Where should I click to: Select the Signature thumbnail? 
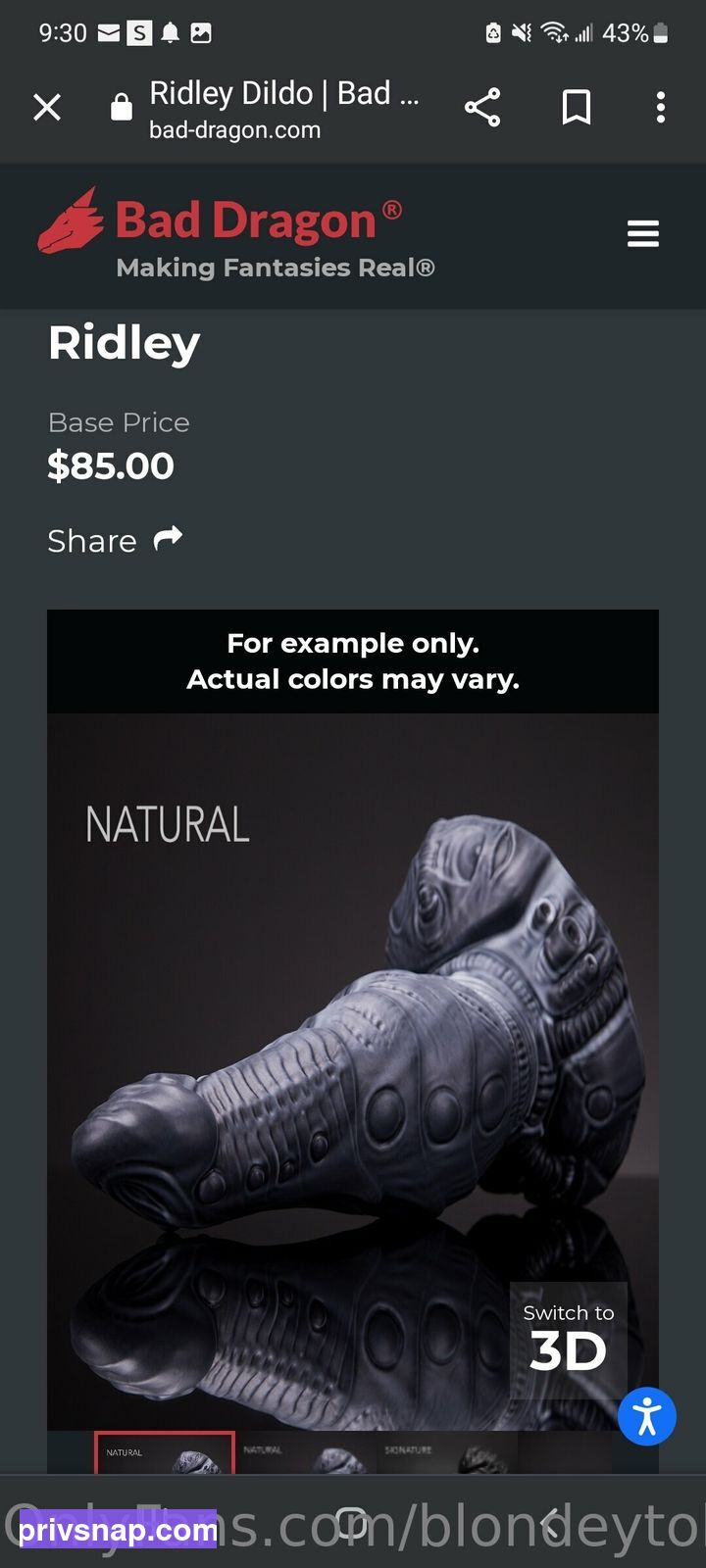tap(447, 1453)
